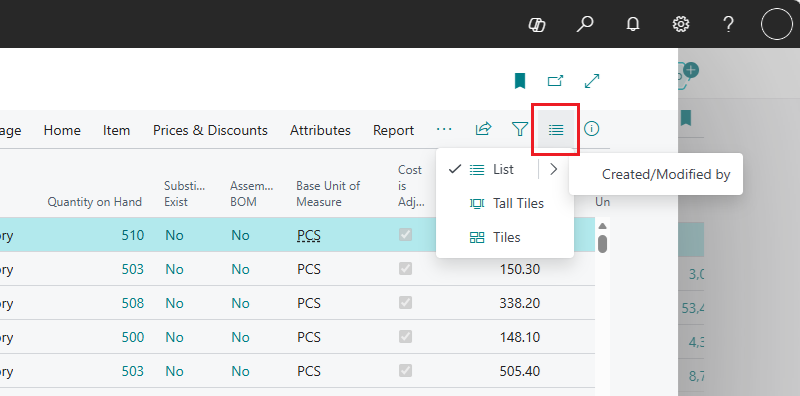Show the FactBox info pane
Viewport: 800px width, 396px height.
coord(591,129)
